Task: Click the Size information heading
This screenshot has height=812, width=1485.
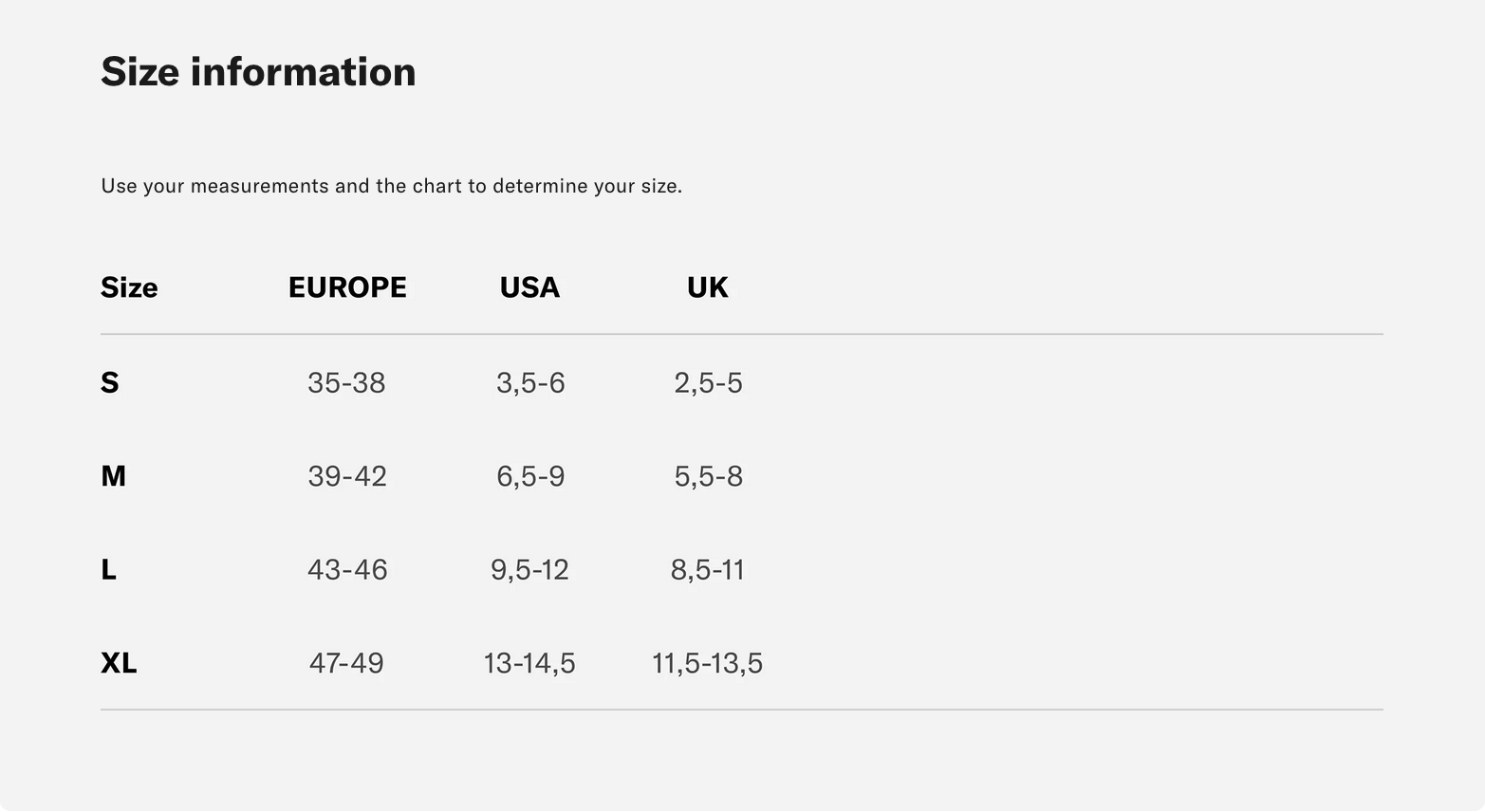Action: (x=258, y=72)
